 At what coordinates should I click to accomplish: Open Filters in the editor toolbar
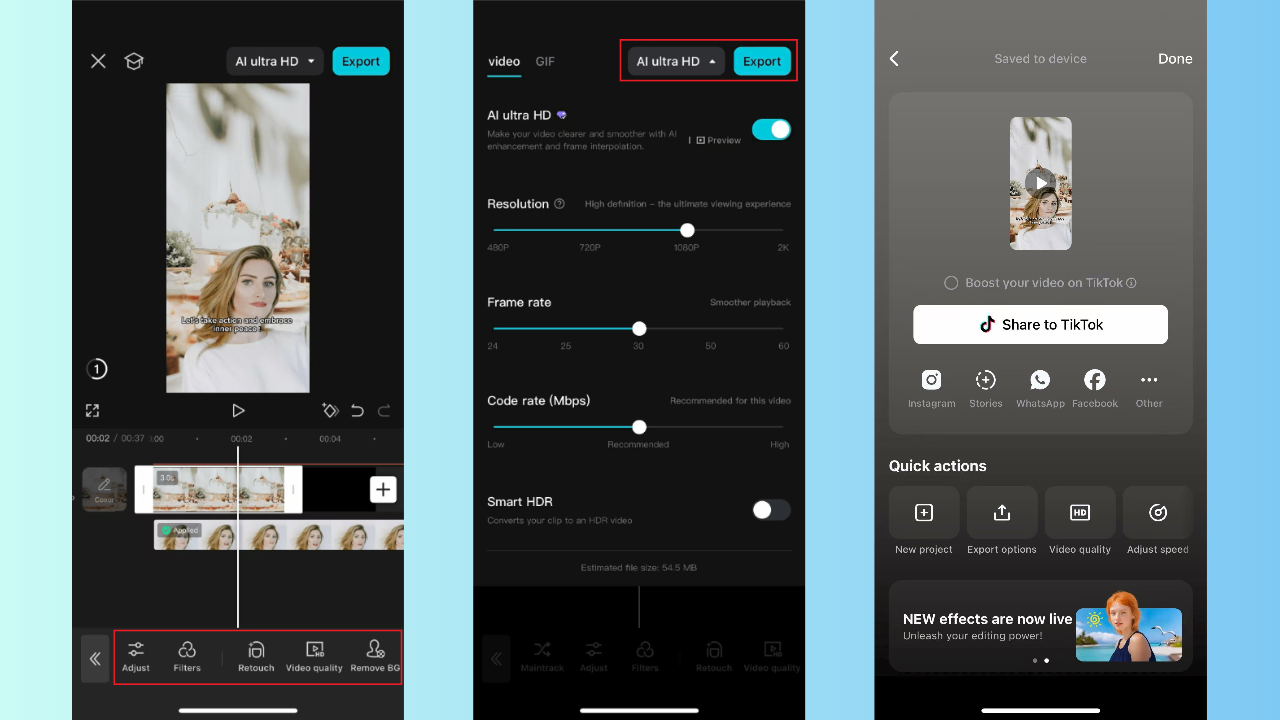(187, 657)
